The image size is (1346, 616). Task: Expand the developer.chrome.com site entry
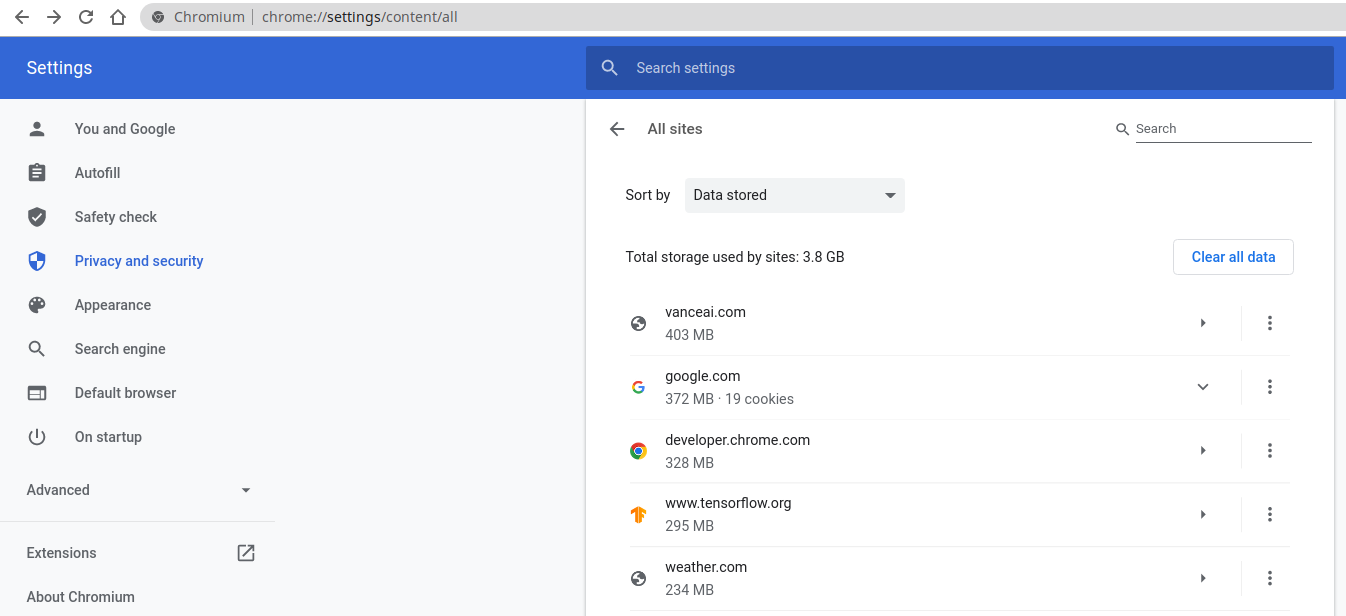click(x=1203, y=451)
